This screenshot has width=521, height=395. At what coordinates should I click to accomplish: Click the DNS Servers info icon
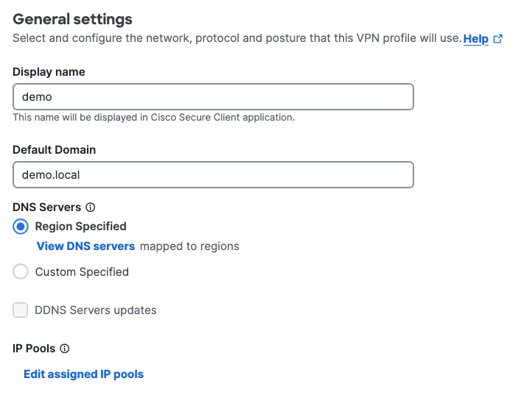[x=90, y=207]
